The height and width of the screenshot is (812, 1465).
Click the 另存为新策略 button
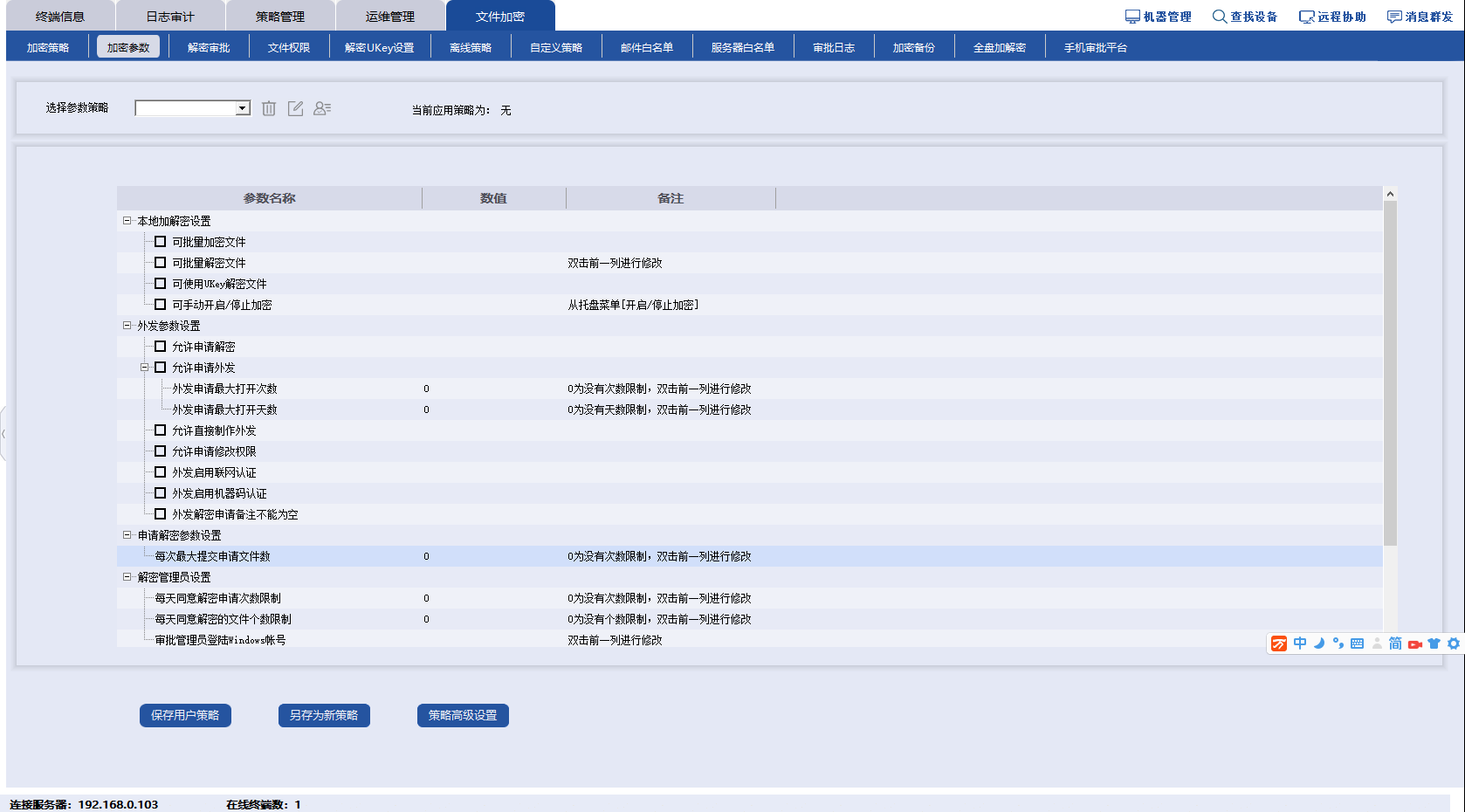coord(324,715)
